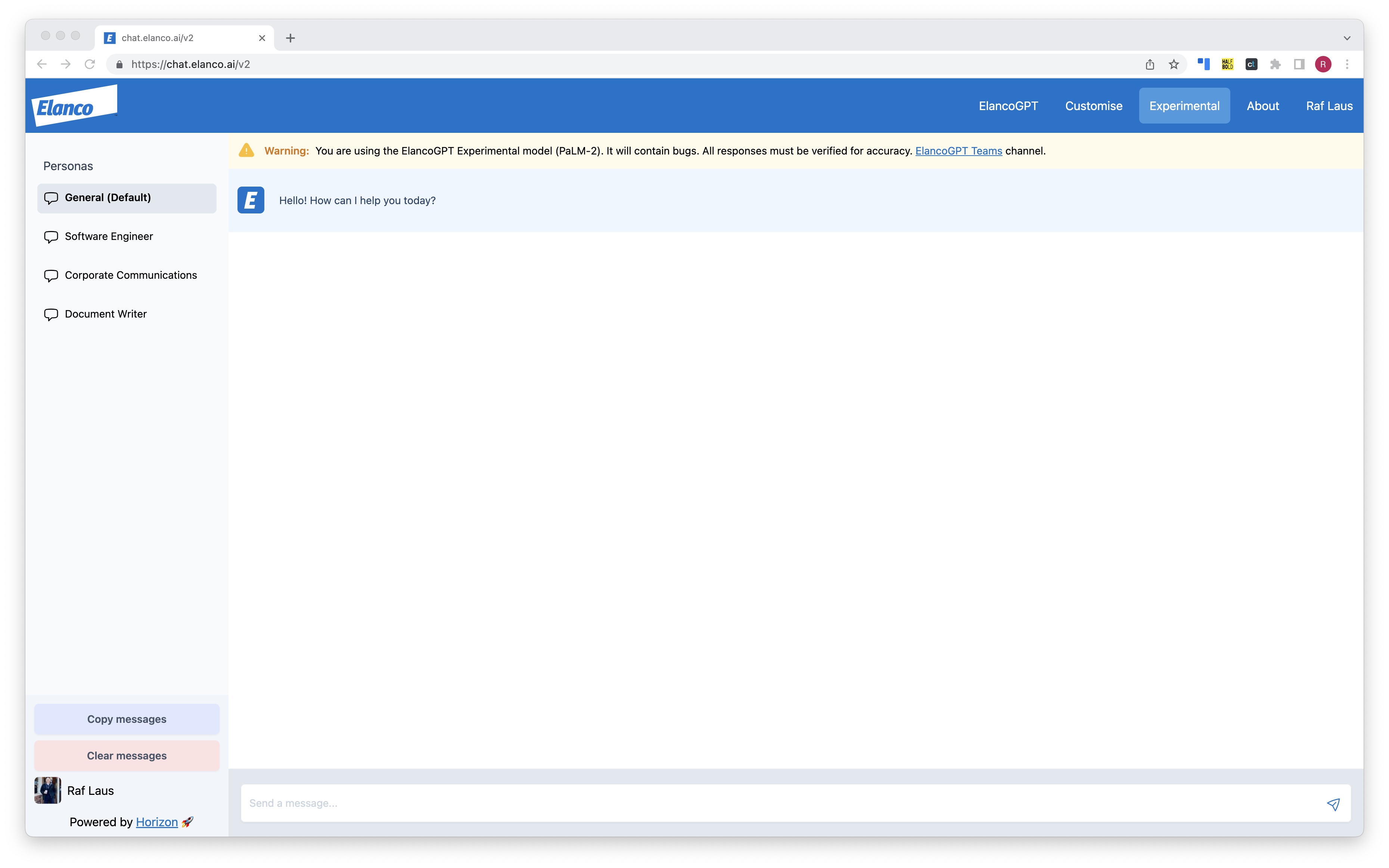Click the ElancoGPT chat avatar icon
This screenshot has width=1389, height=868.
[250, 200]
